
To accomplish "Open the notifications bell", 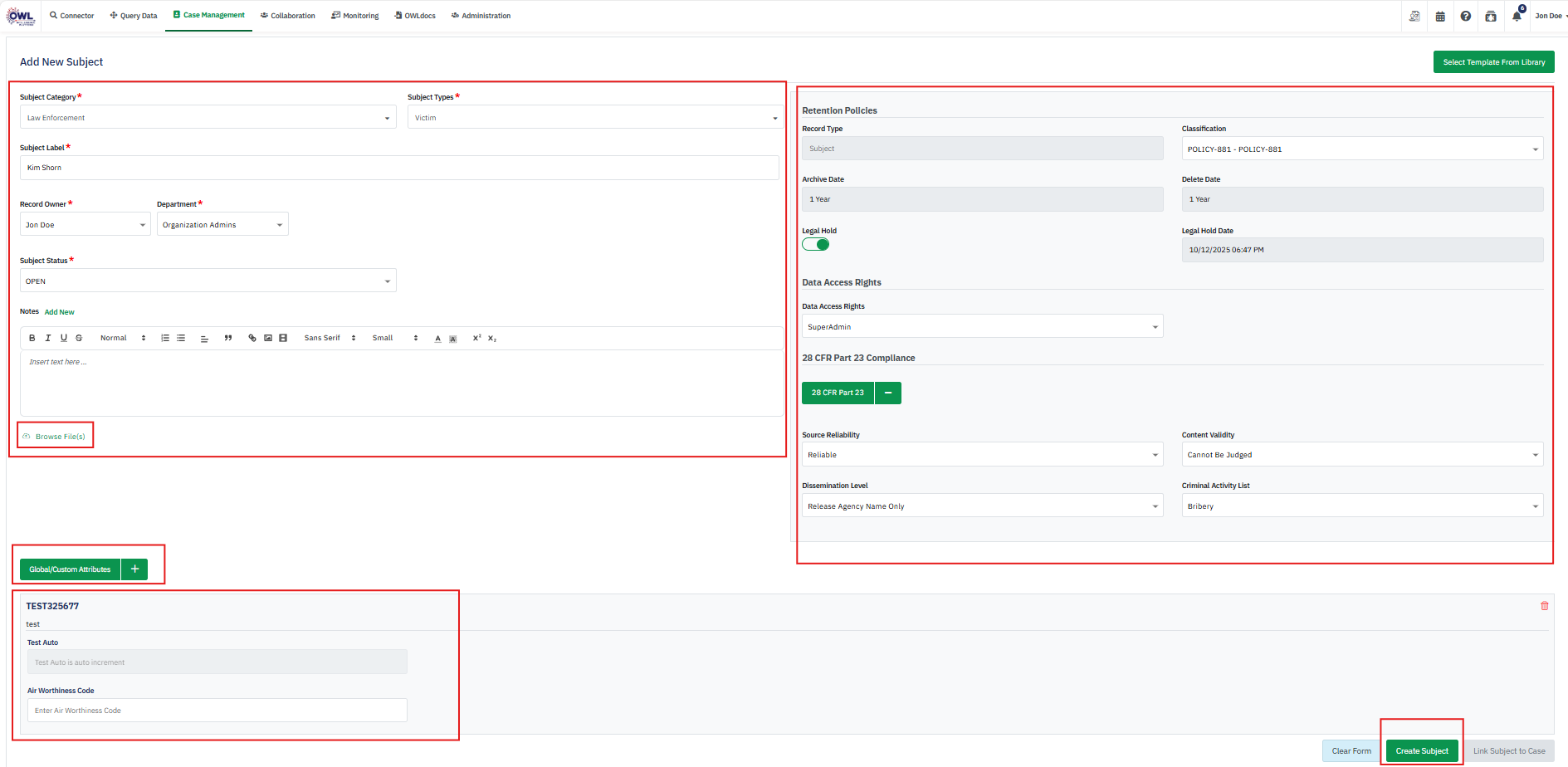I will [x=1517, y=16].
